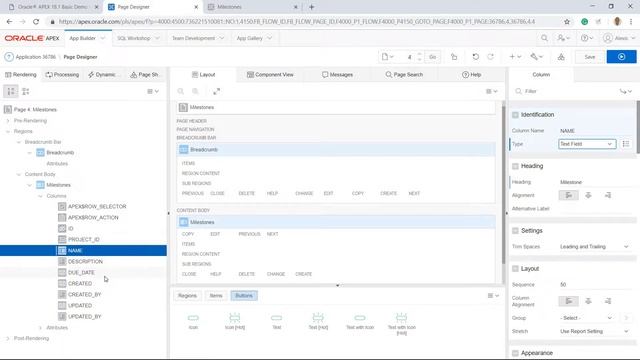
Task: Collapse the Settings property group
Action: tap(515, 231)
